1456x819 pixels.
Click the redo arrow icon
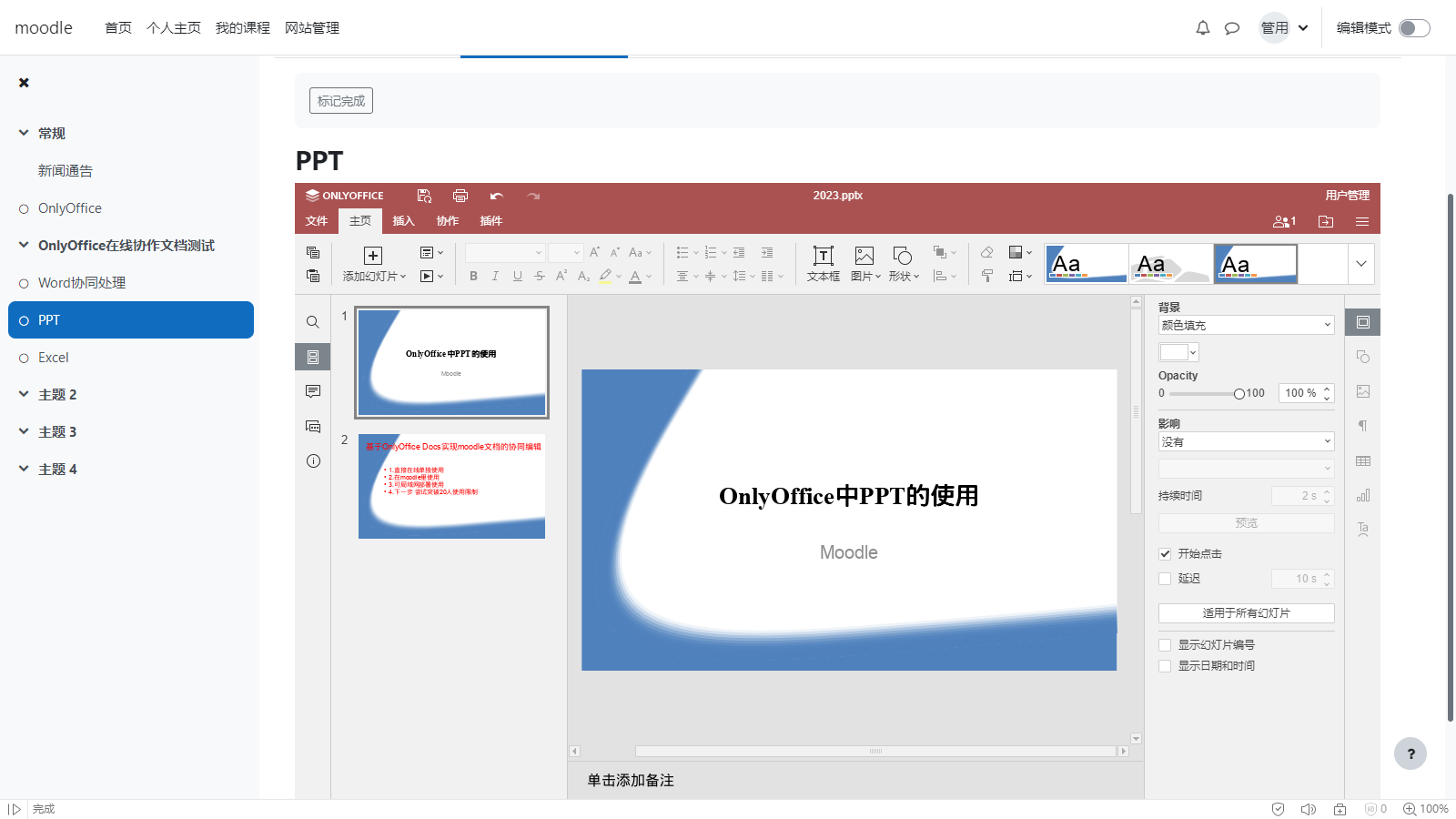point(533,196)
